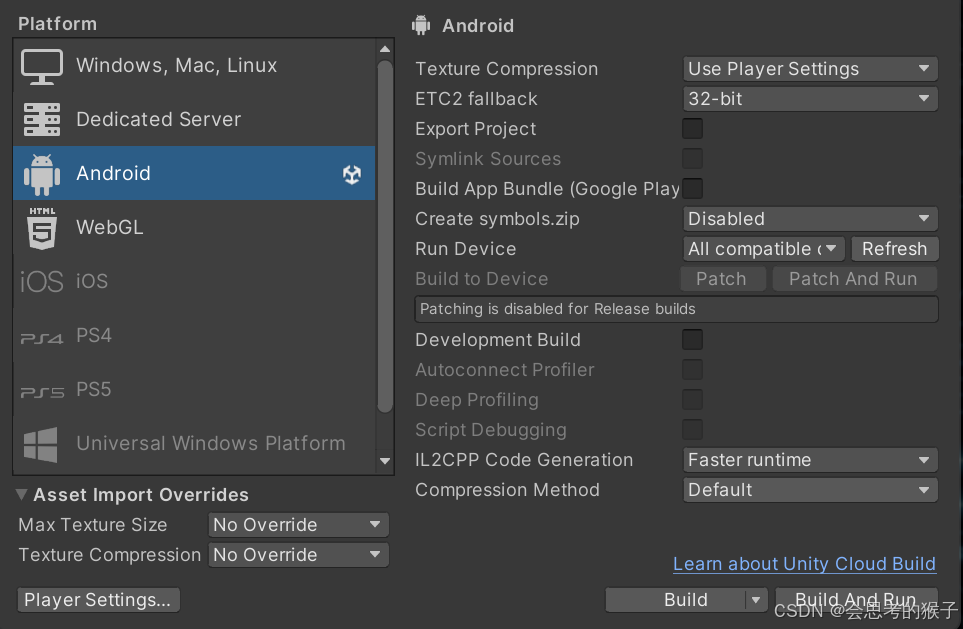Open IL2CPP Code Generation dropdown
The width and height of the screenshot is (963, 629).
[x=810, y=459]
